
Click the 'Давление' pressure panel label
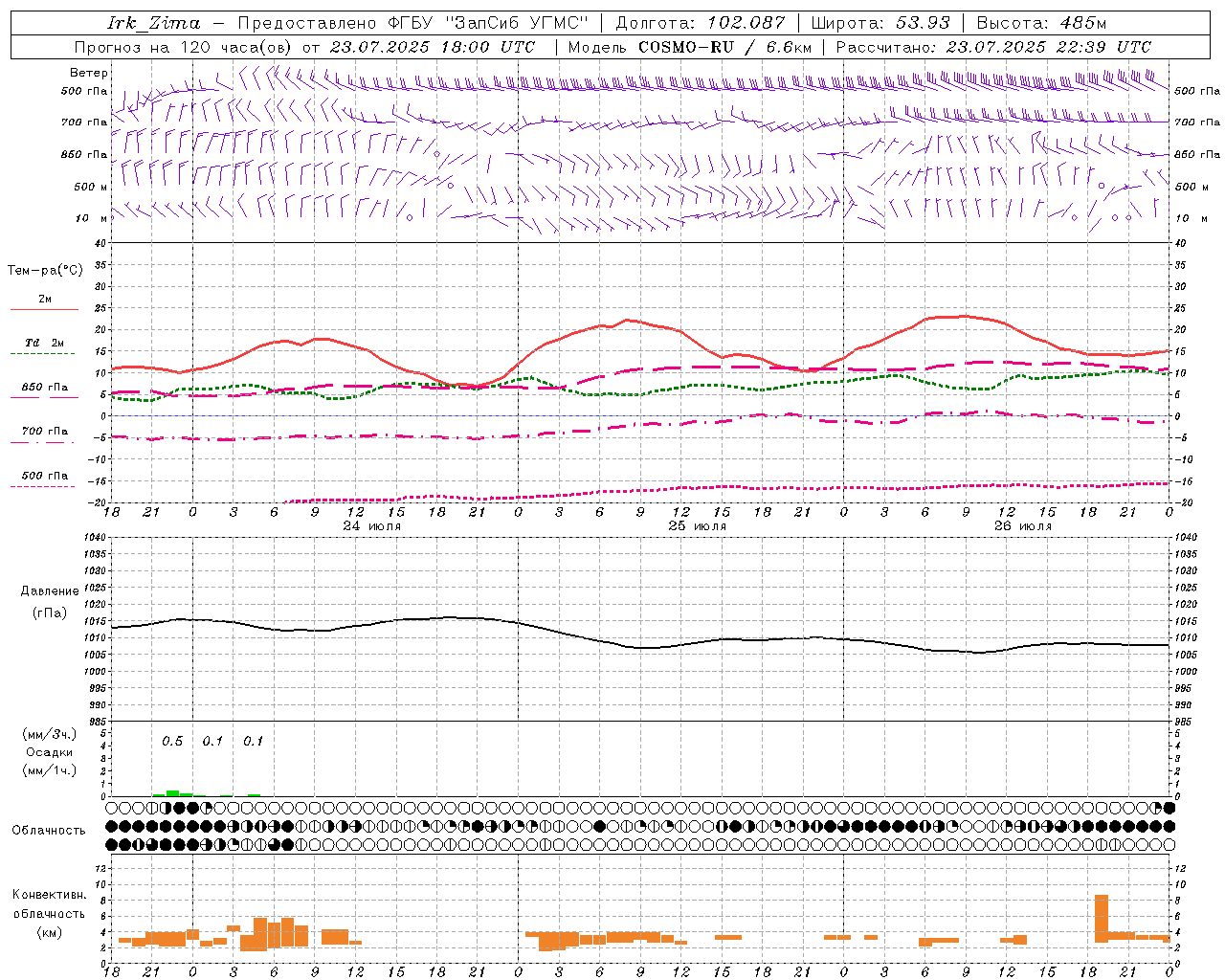pyautogui.click(x=50, y=591)
